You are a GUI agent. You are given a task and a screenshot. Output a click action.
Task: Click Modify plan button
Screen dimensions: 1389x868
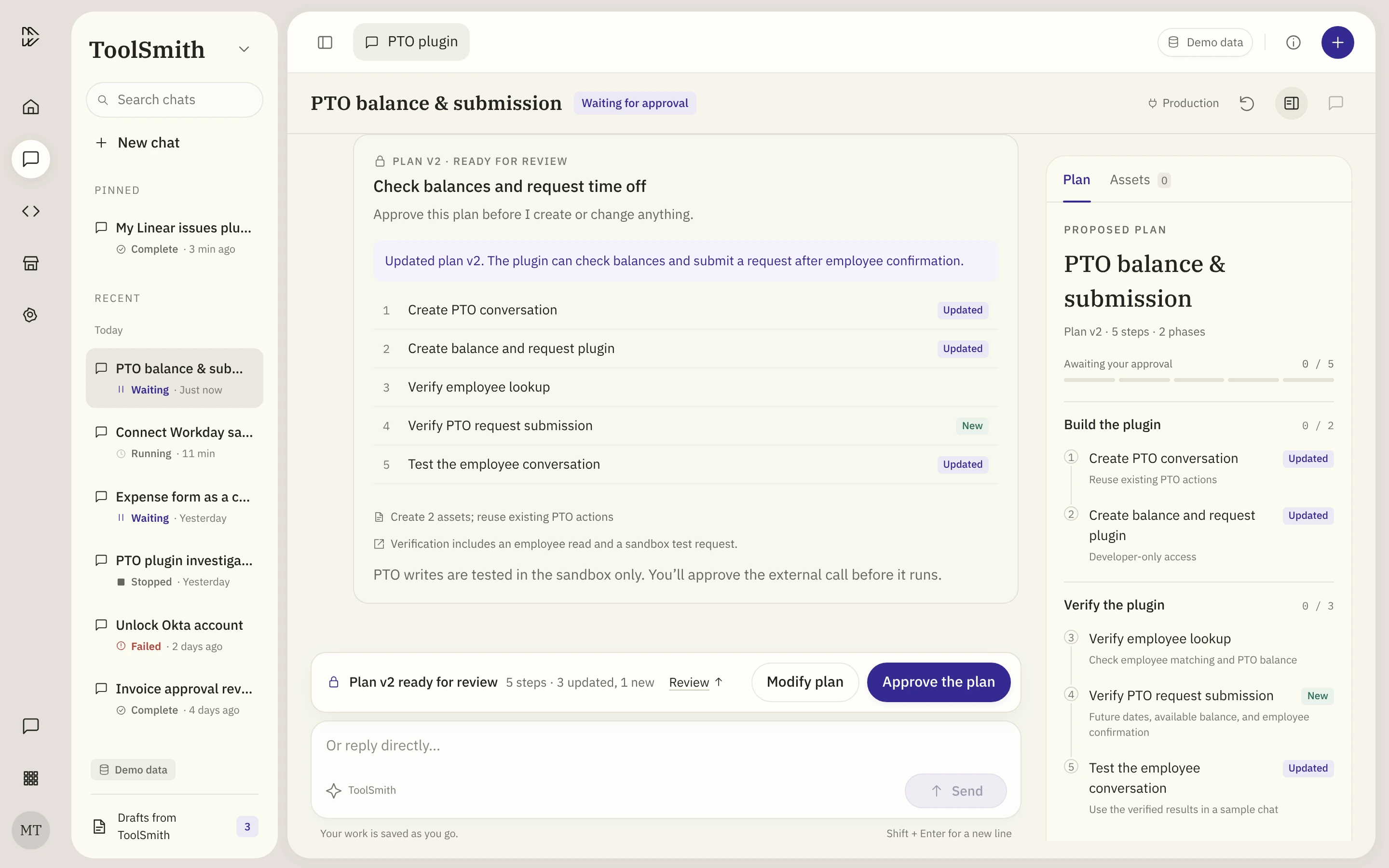(804, 682)
